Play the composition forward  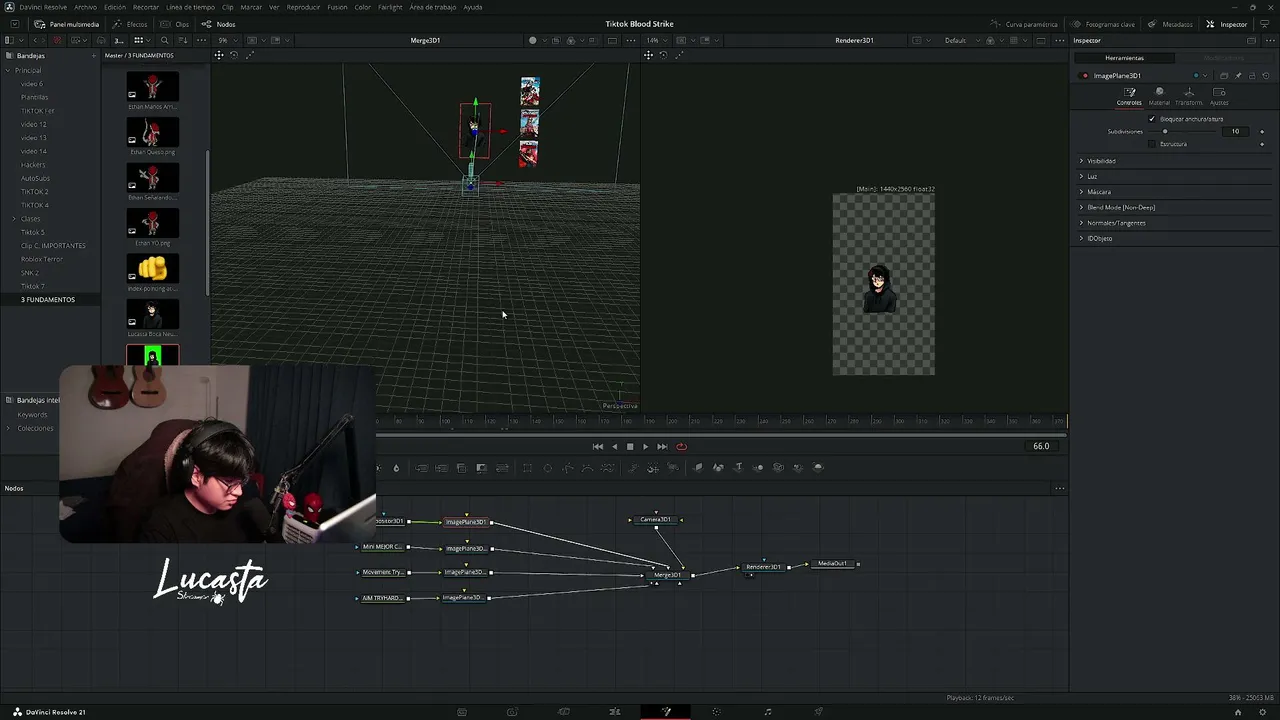coord(645,447)
